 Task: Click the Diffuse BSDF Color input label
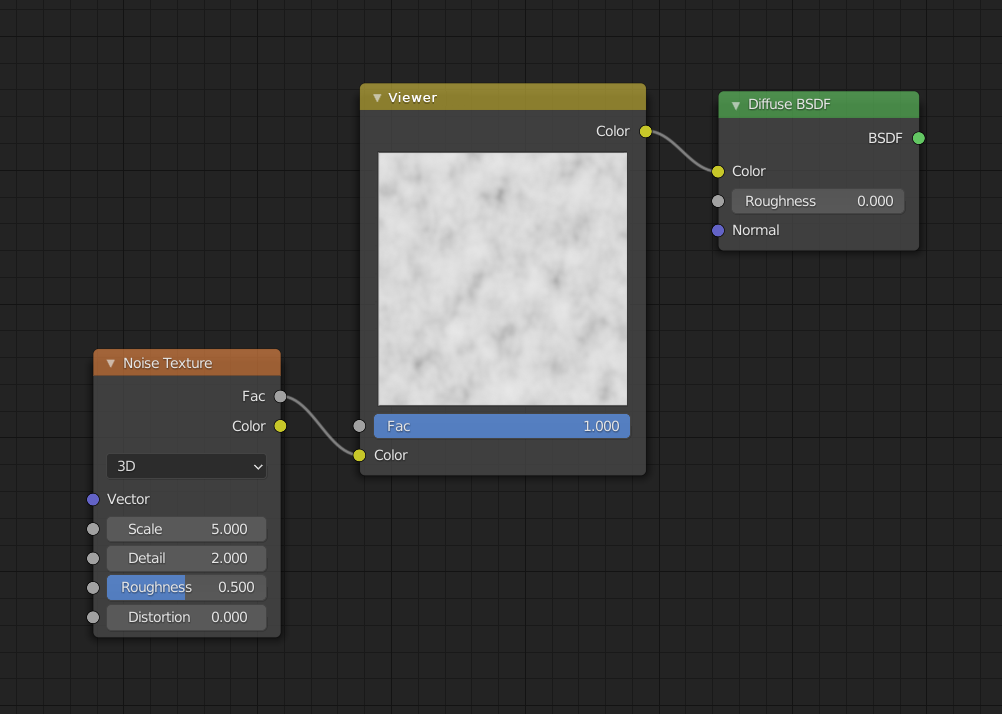point(748,171)
